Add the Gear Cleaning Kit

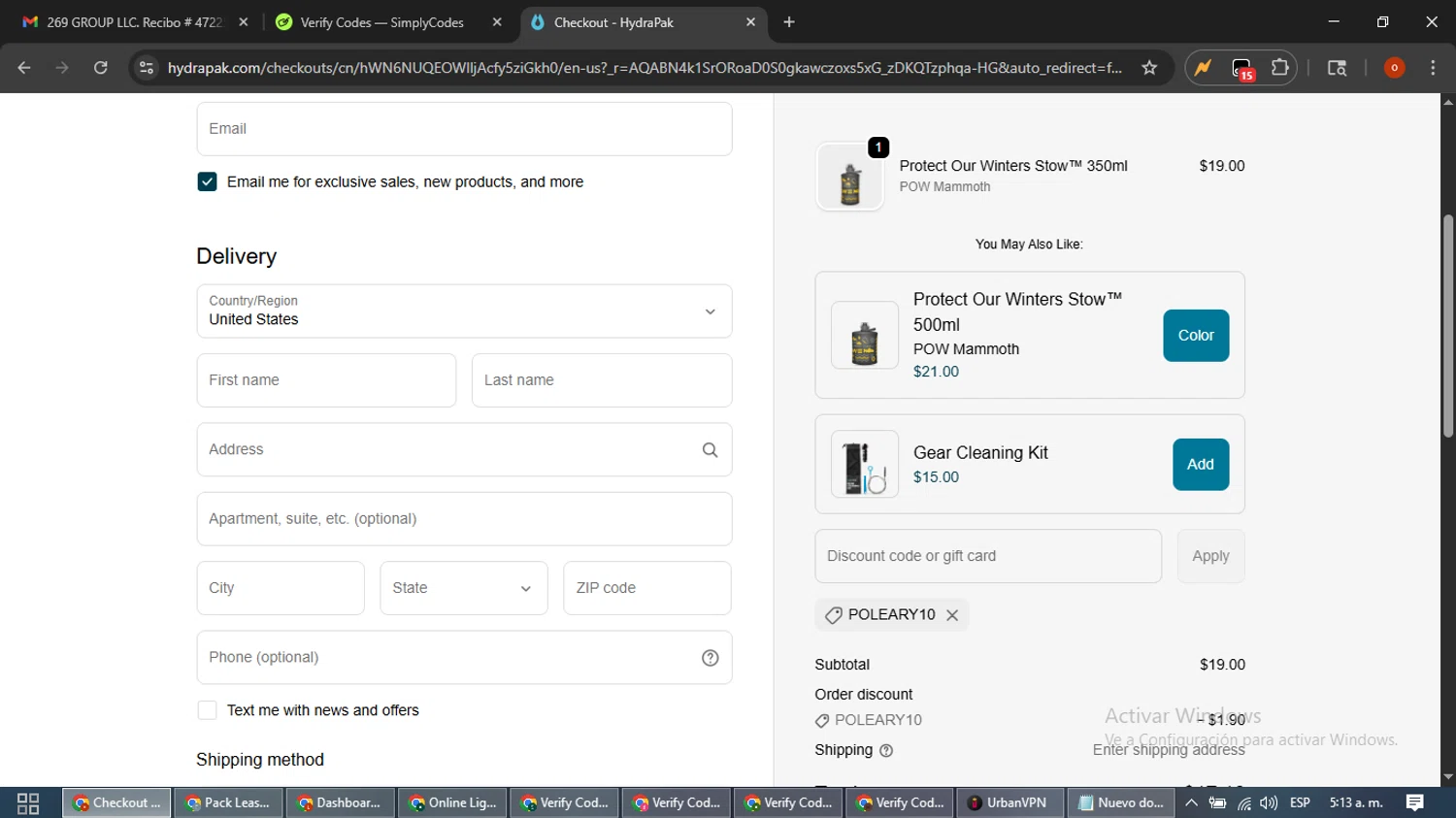click(1201, 465)
